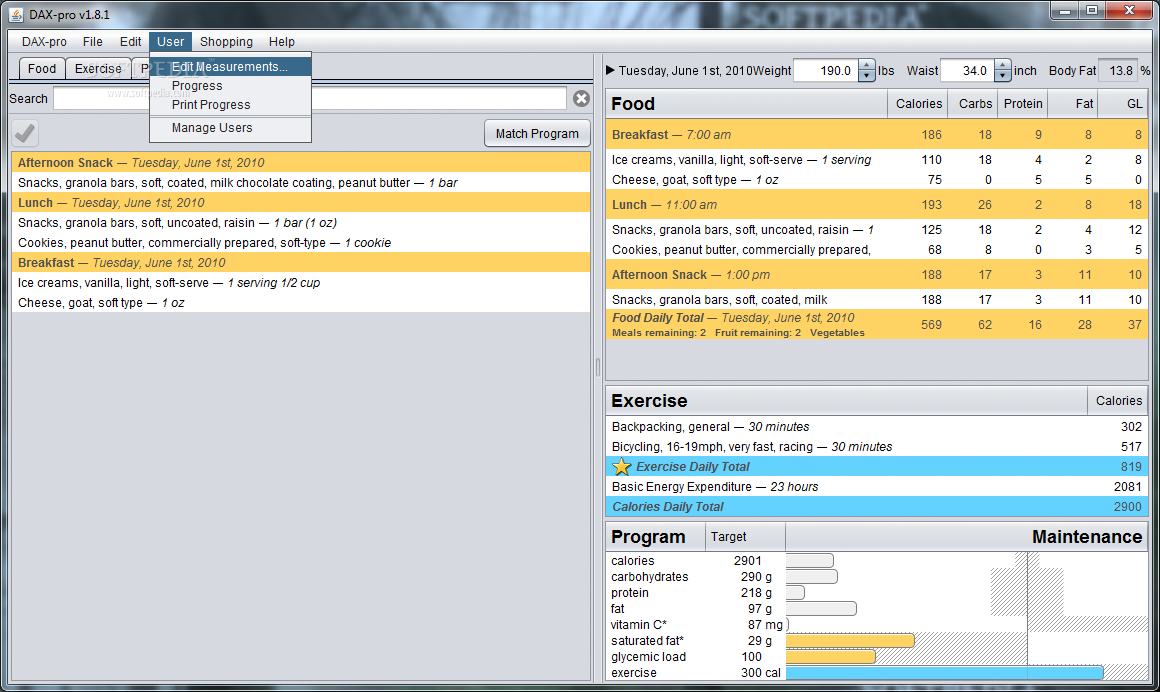Image resolution: width=1160 pixels, height=692 pixels.
Task: Open the File menu
Action: (92, 41)
